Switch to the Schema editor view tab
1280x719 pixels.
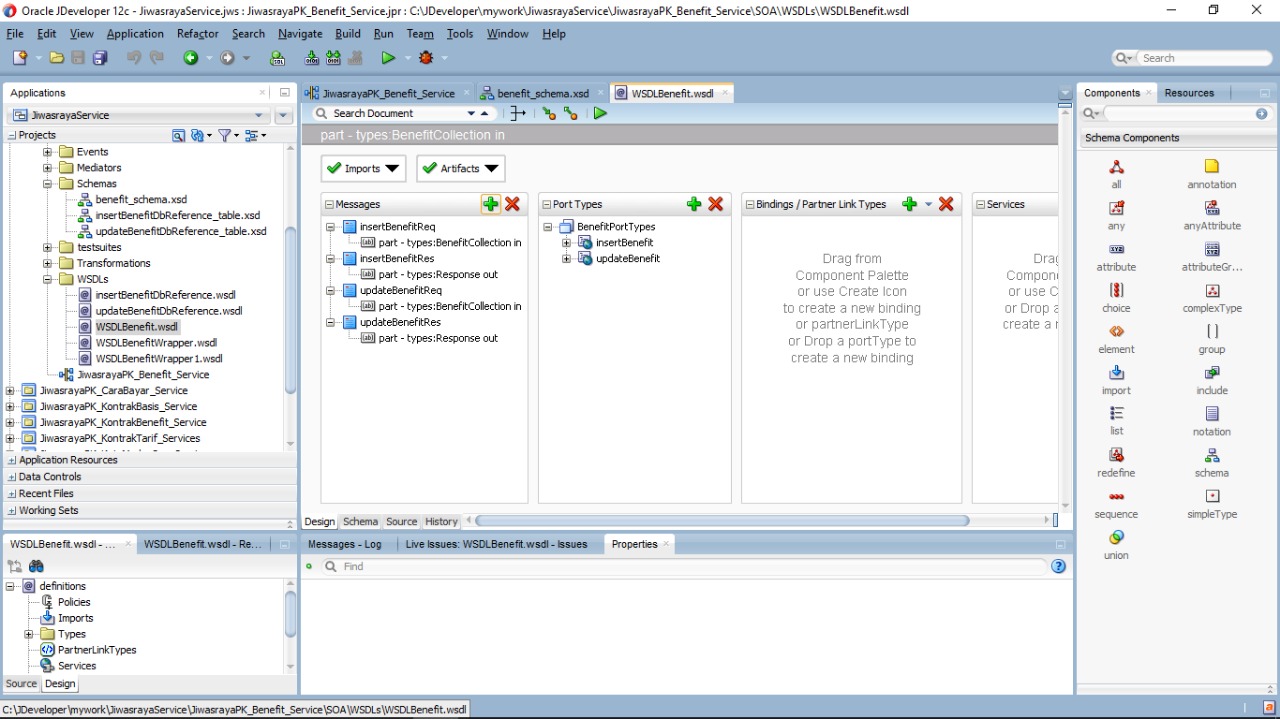360,521
